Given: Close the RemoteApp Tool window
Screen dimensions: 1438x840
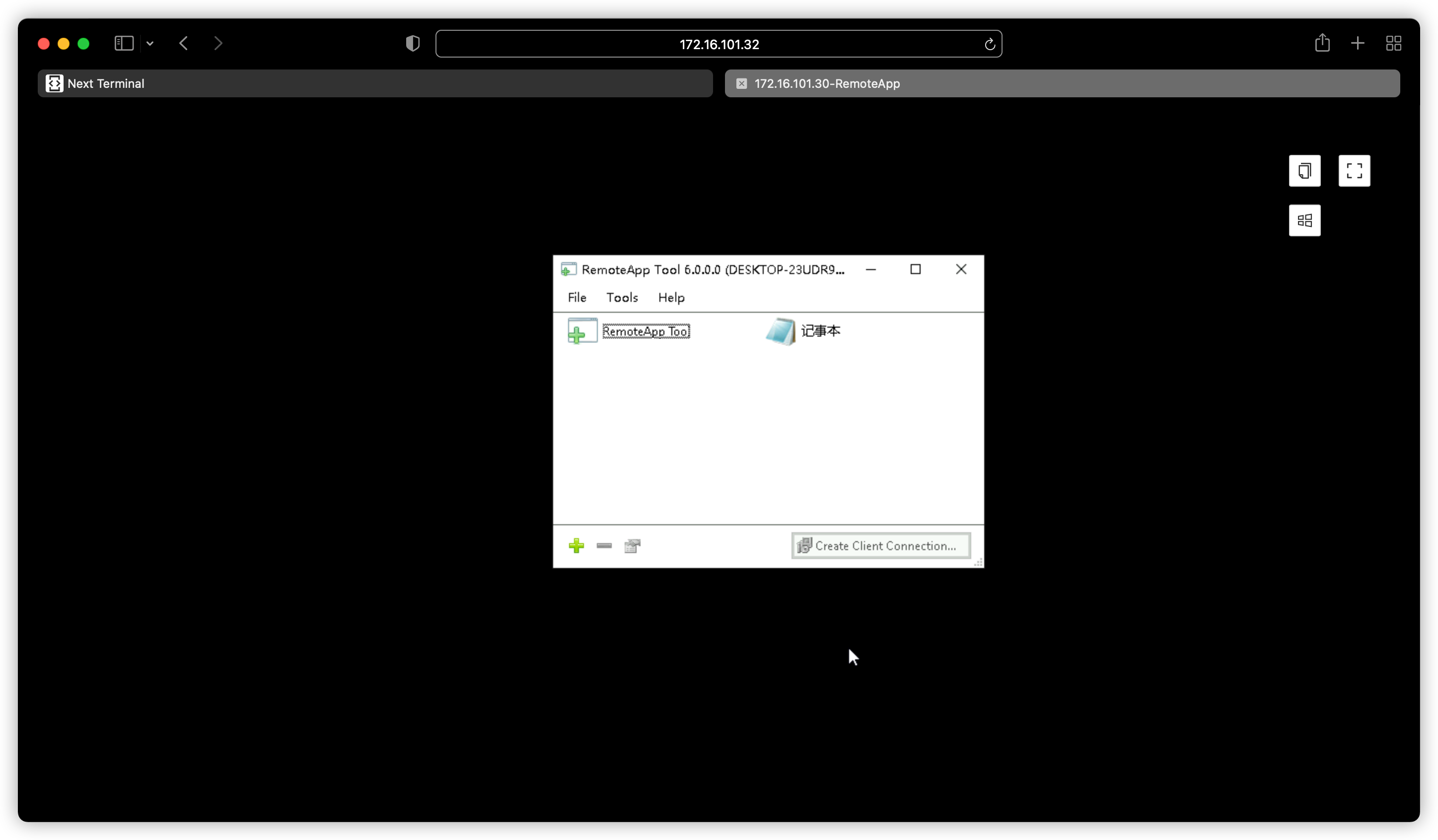Looking at the screenshot, I should [961, 270].
